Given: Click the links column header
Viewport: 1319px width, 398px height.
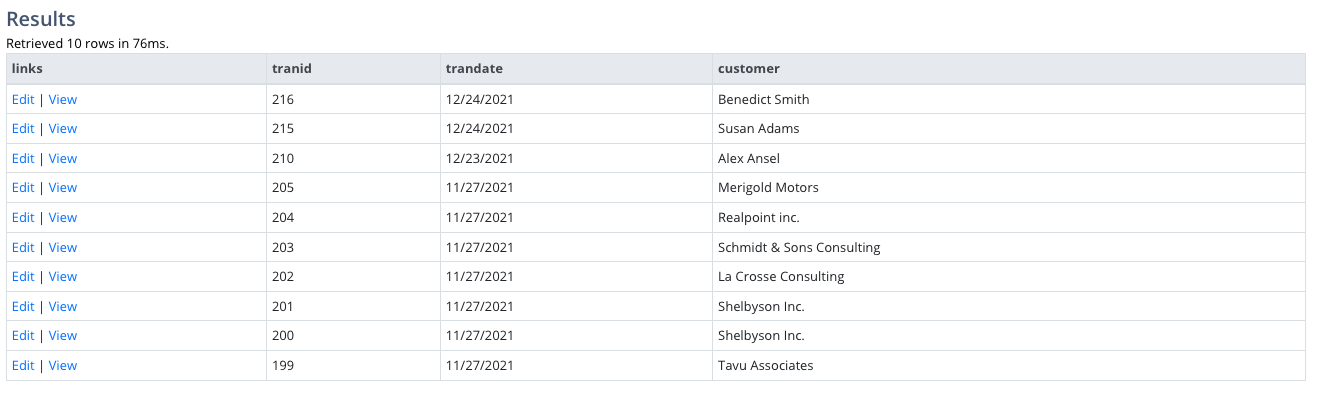Looking at the screenshot, I should 136,69.
